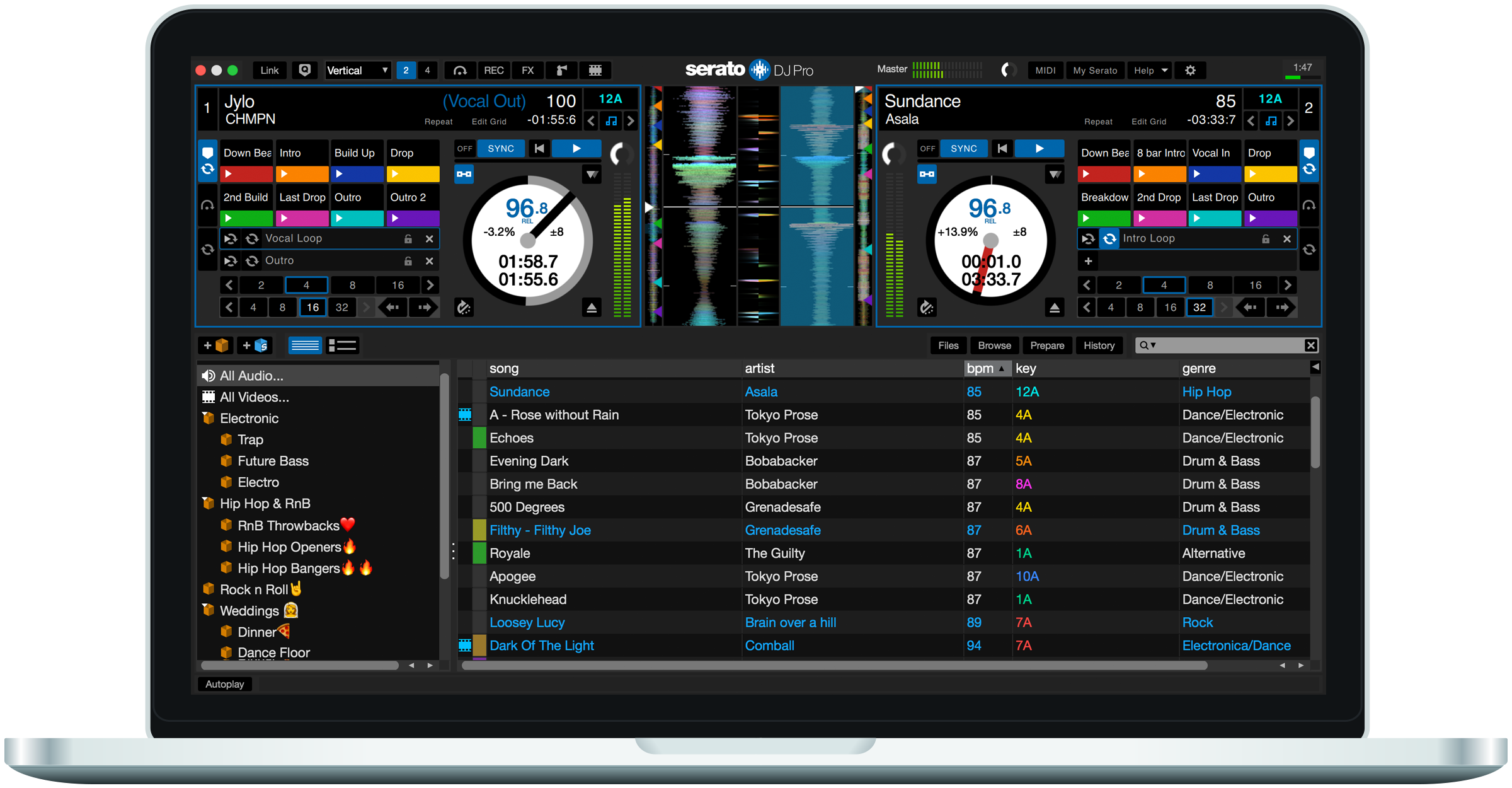This screenshot has height=788, width=1512.
Task: Expand deck 1 tempo range dropdown arrow
Action: tap(592, 174)
